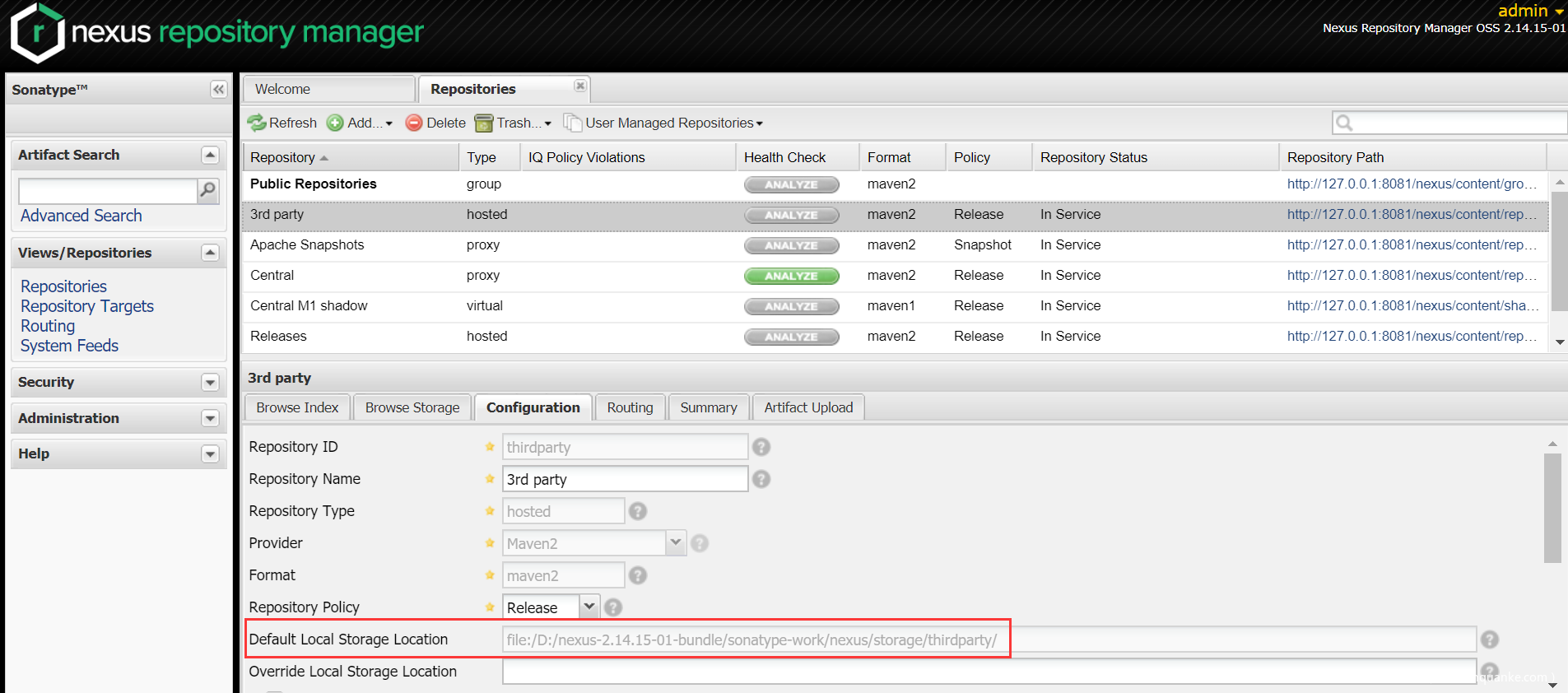Click help icon beside Repository ID

pyautogui.click(x=761, y=447)
